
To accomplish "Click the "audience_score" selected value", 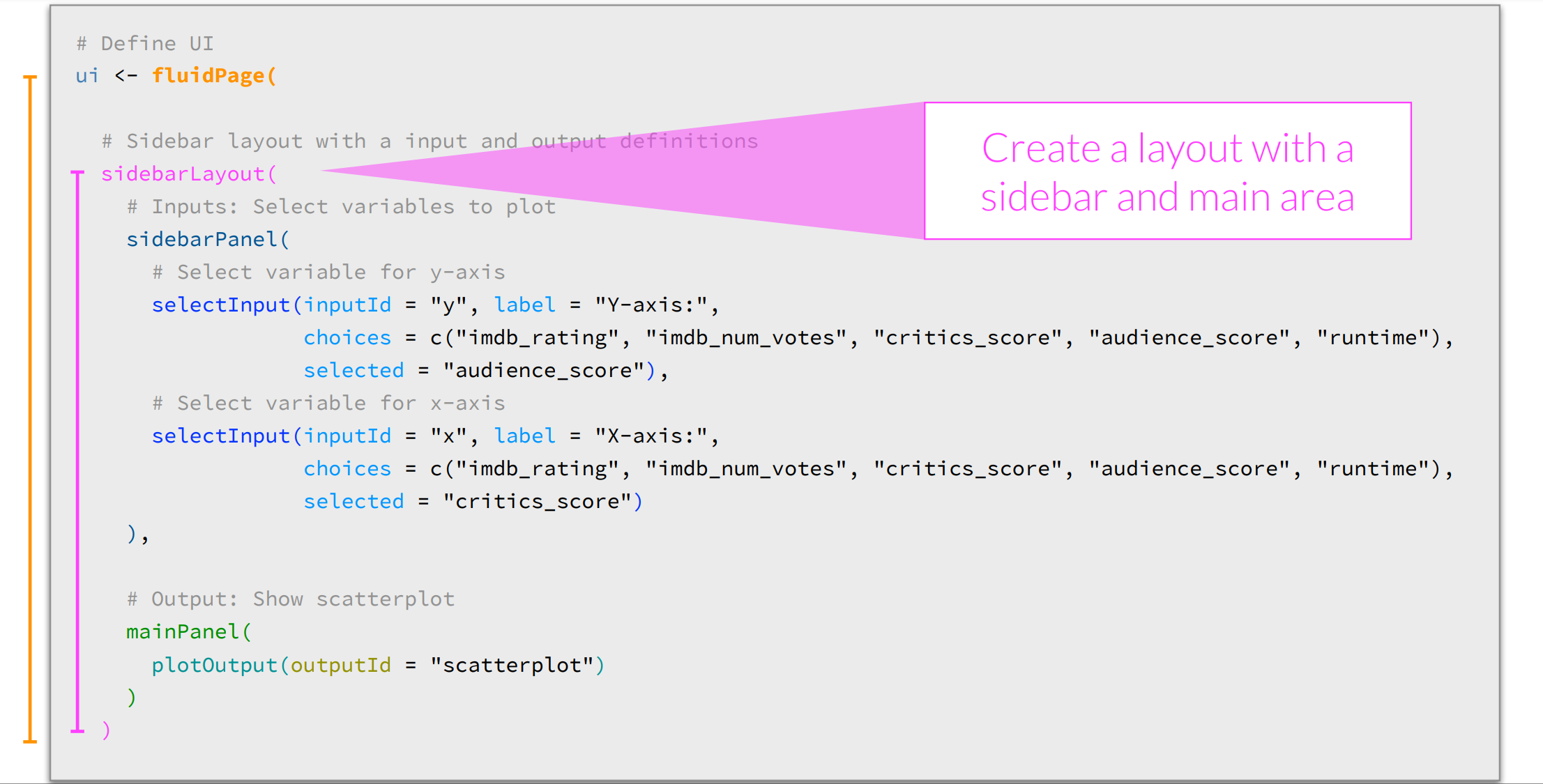I will coord(543,370).
